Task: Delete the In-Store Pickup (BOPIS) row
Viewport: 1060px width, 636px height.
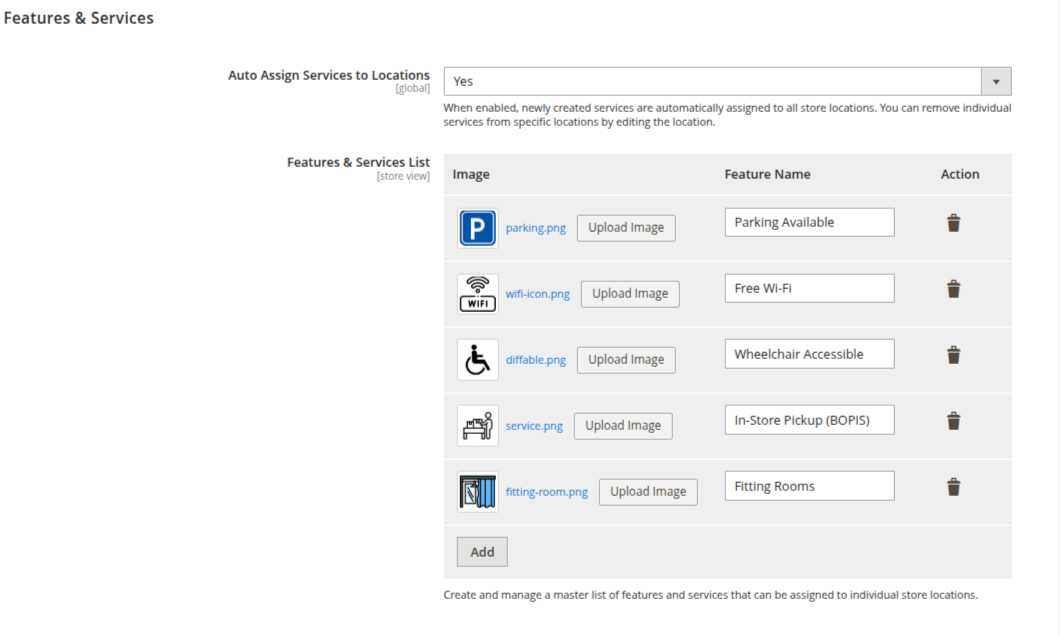Action: point(953,421)
